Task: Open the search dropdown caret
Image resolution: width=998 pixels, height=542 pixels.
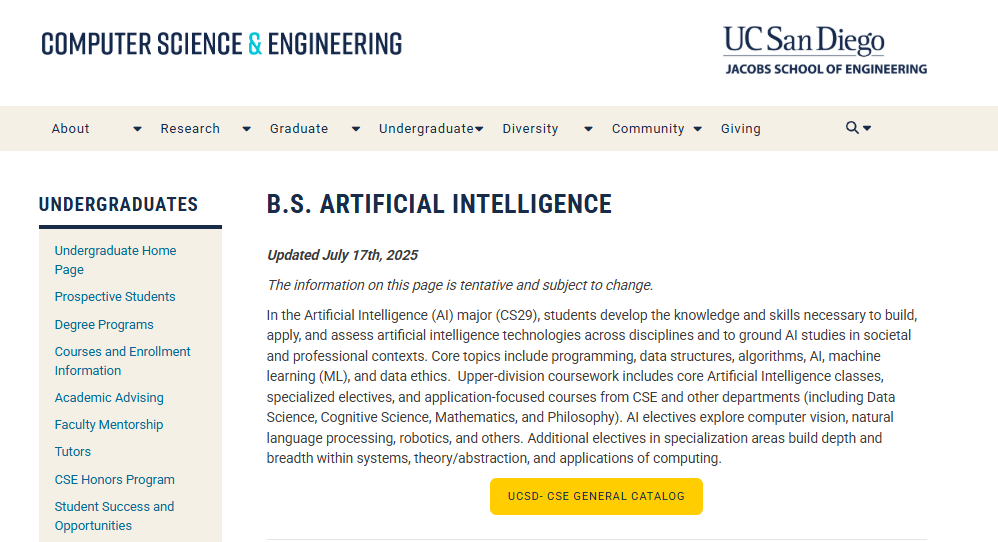Action: [x=867, y=129]
